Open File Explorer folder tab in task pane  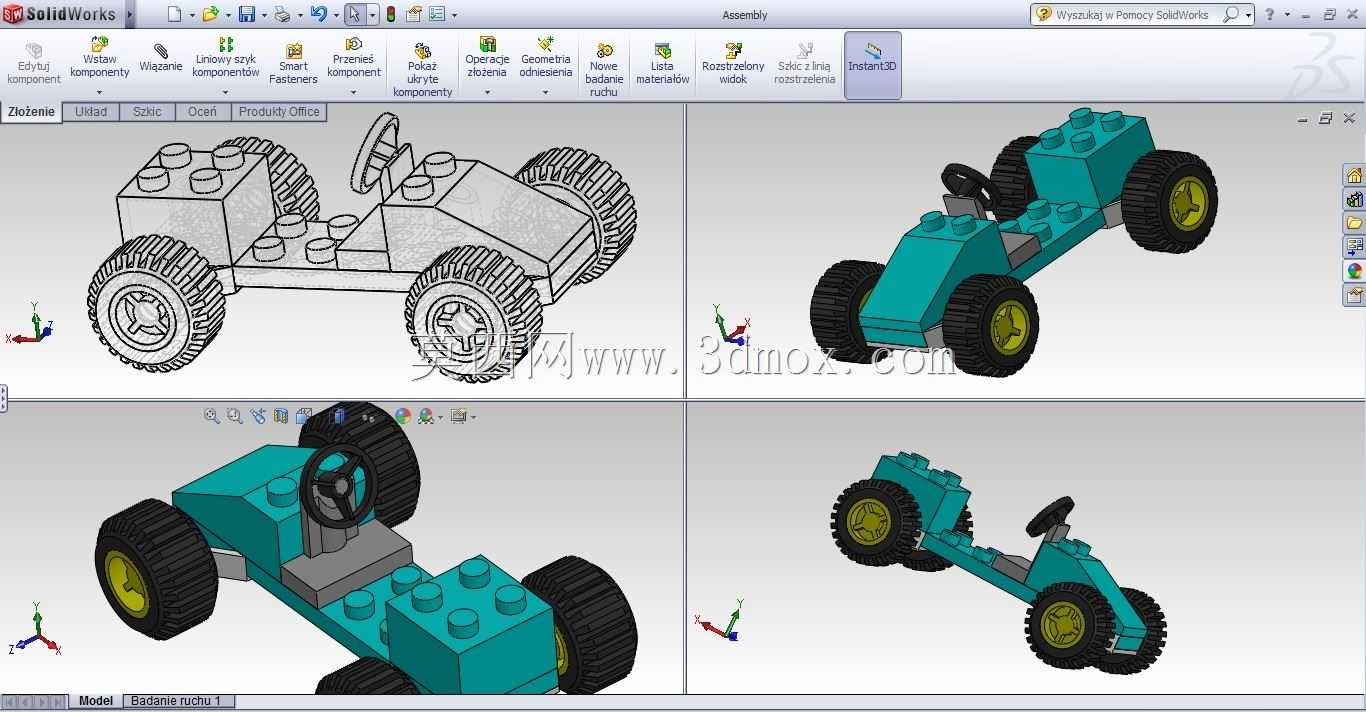pyautogui.click(x=1354, y=223)
